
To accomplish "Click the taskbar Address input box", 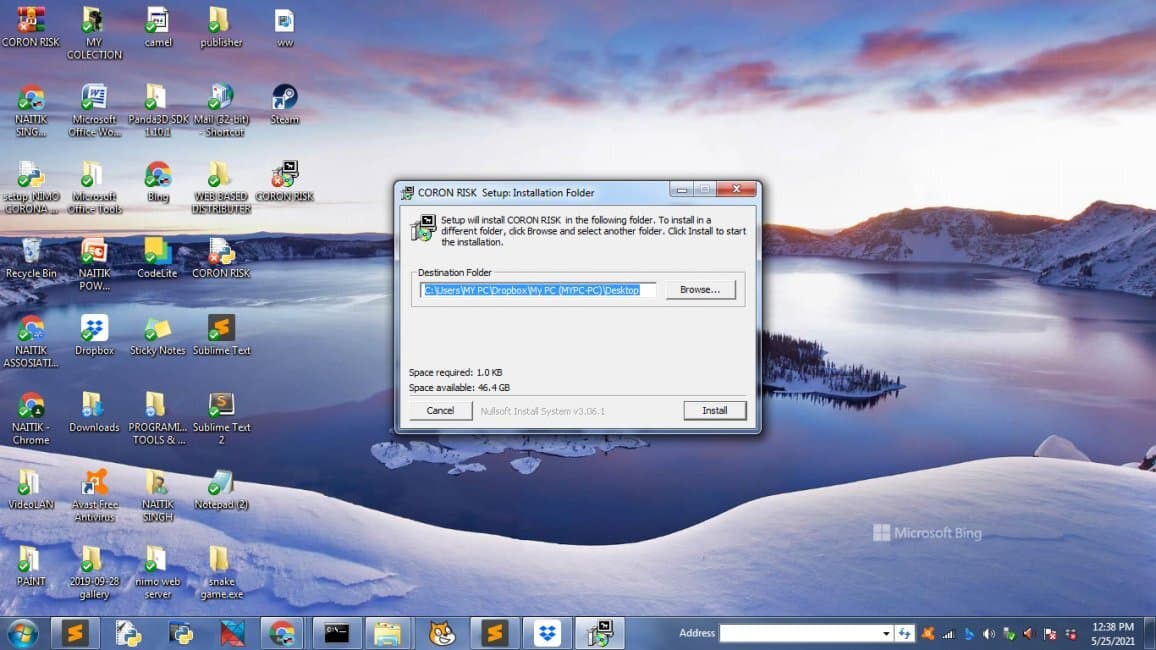I will pos(799,633).
